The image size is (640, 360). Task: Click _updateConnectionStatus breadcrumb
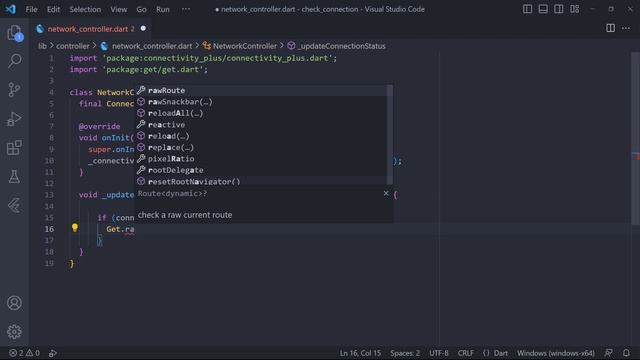pyautogui.click(x=342, y=46)
